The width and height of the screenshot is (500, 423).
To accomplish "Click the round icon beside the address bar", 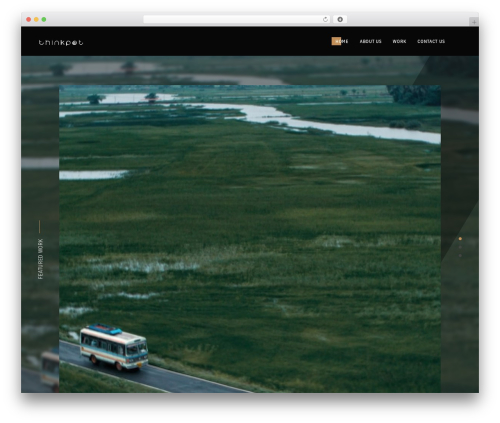I will 340,19.
